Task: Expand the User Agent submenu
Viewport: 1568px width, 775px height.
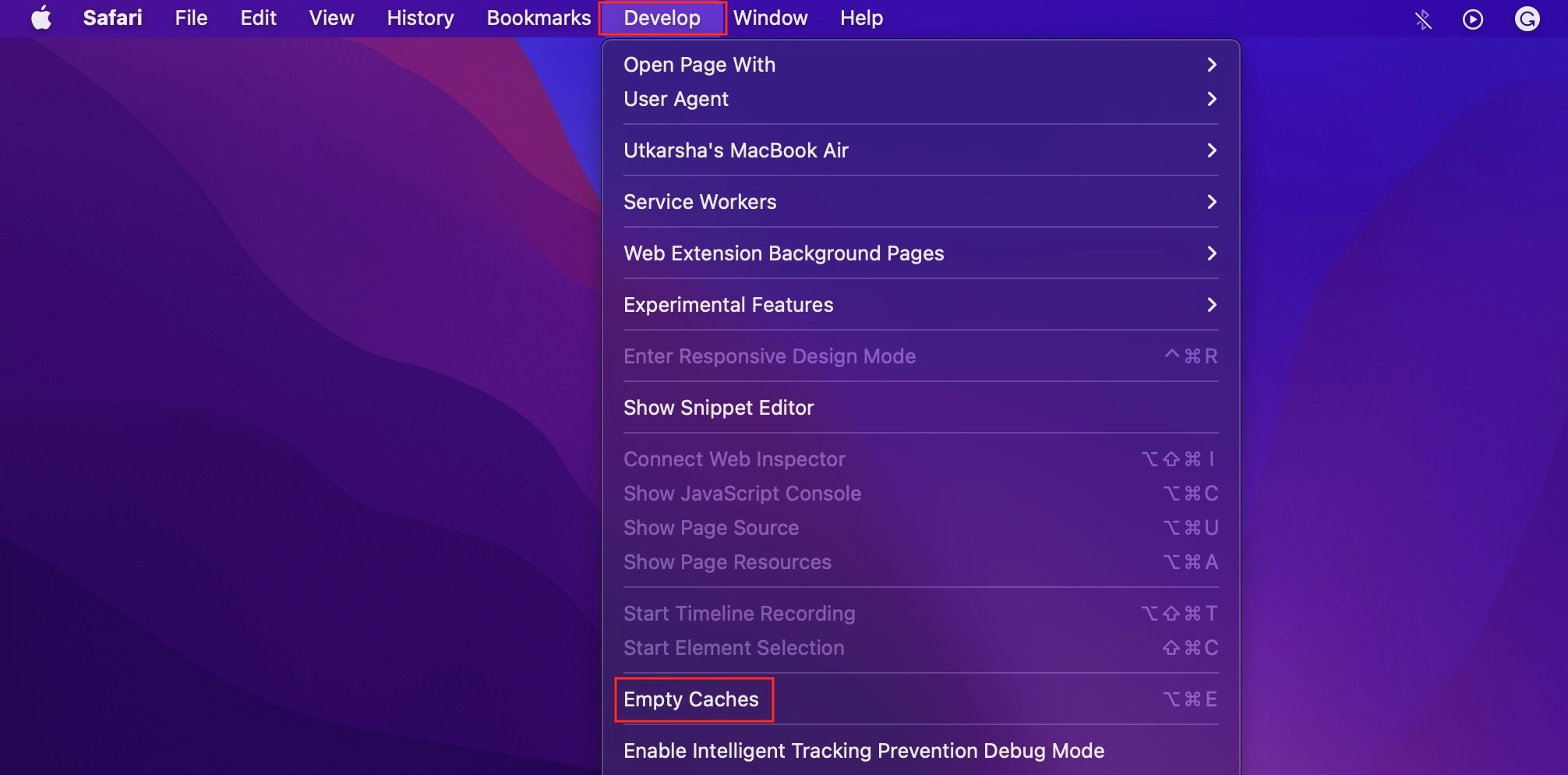Action: click(920, 99)
